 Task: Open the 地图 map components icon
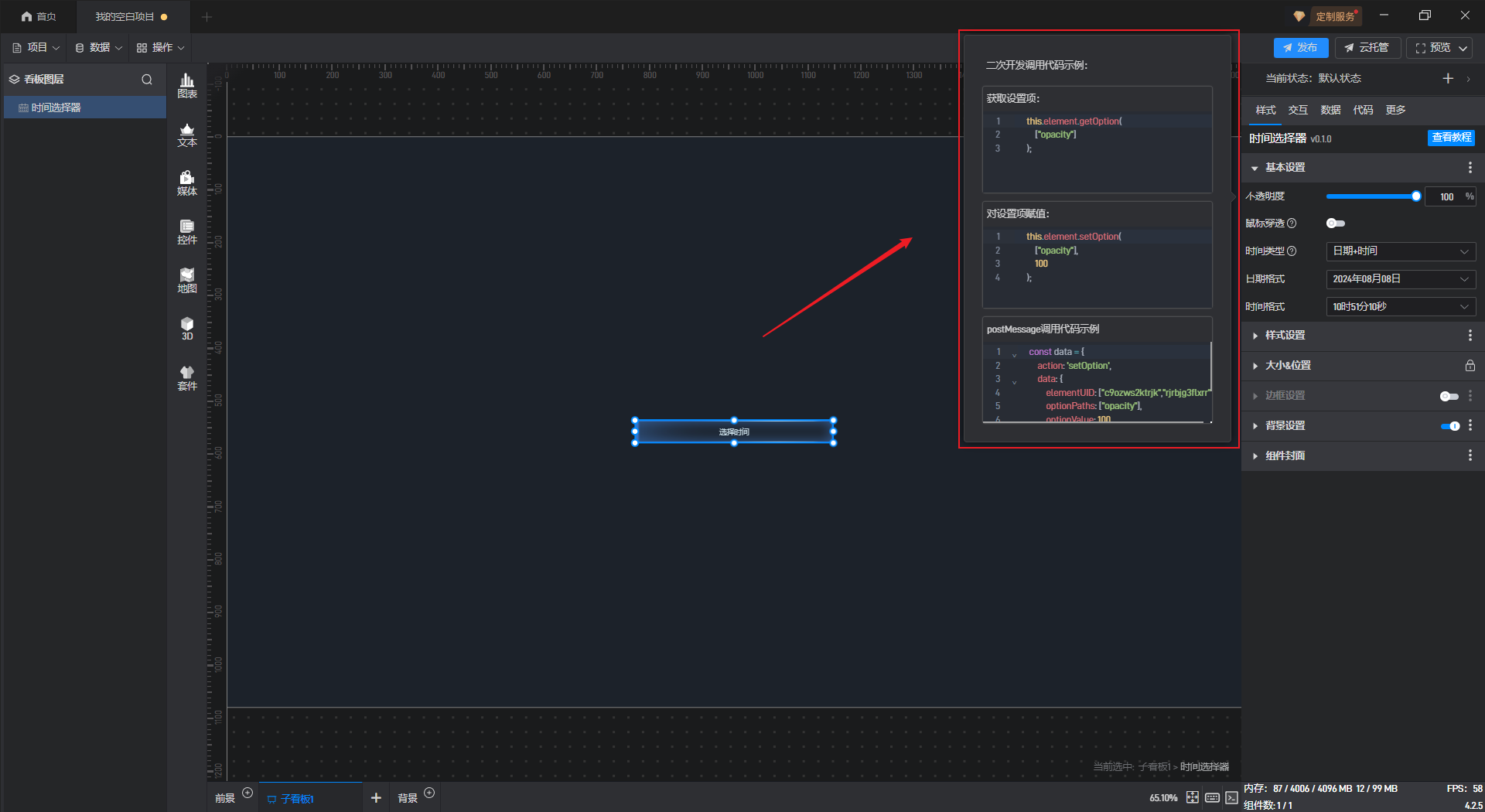point(187,281)
